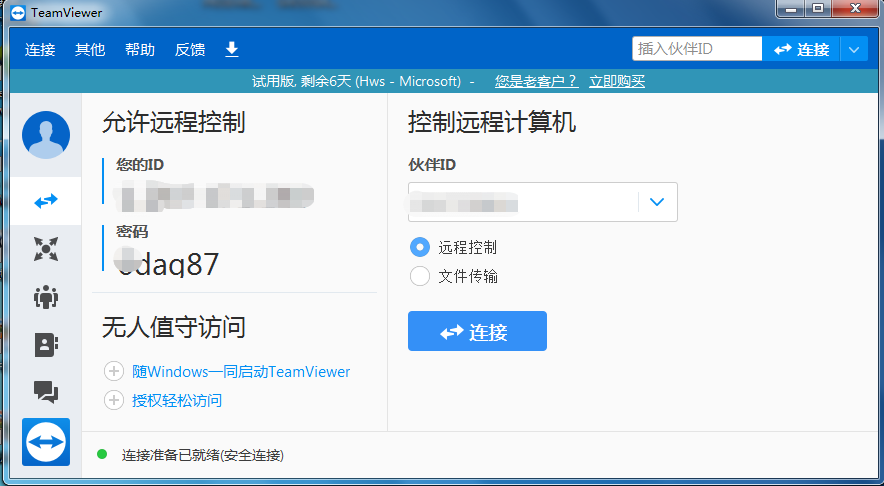Click the 伙伴ID combo box field
Viewport: 884px width, 486px height.
coord(542,202)
